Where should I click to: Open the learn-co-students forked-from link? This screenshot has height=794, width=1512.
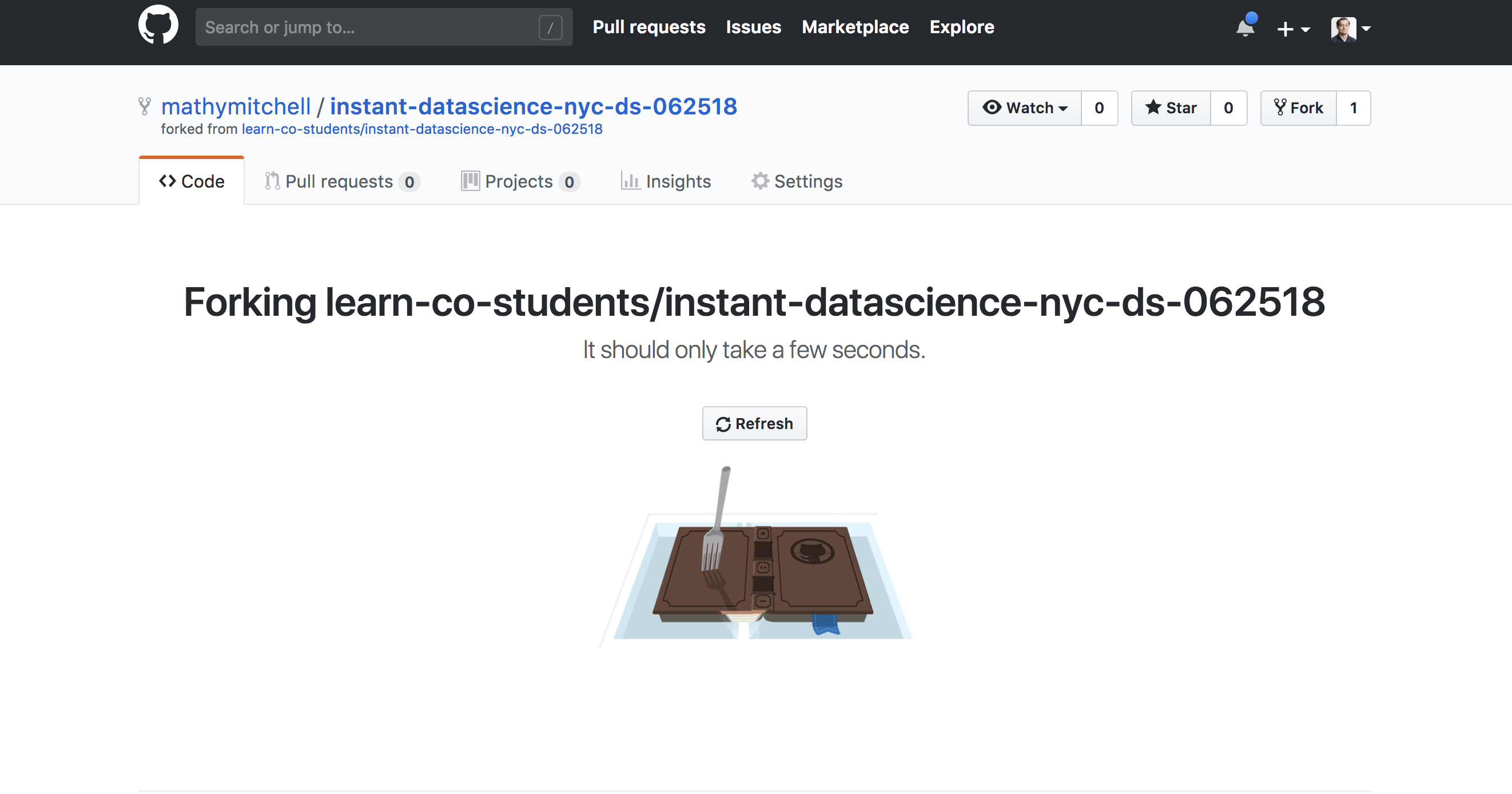[x=421, y=129]
